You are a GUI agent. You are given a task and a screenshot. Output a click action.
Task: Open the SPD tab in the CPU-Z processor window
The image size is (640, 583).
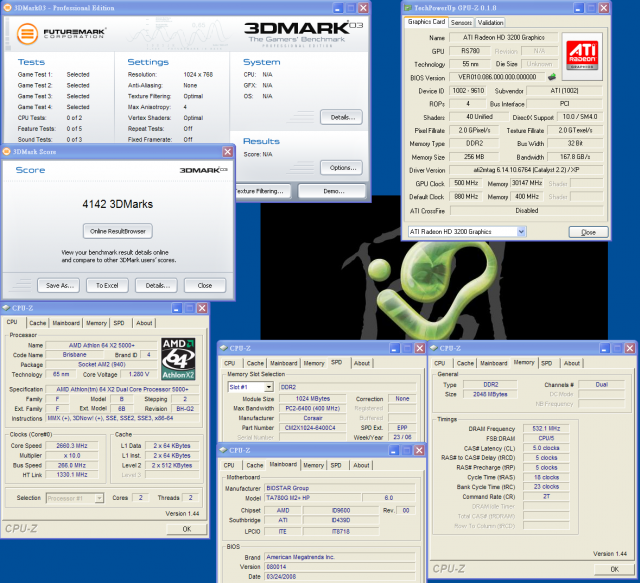click(x=119, y=323)
